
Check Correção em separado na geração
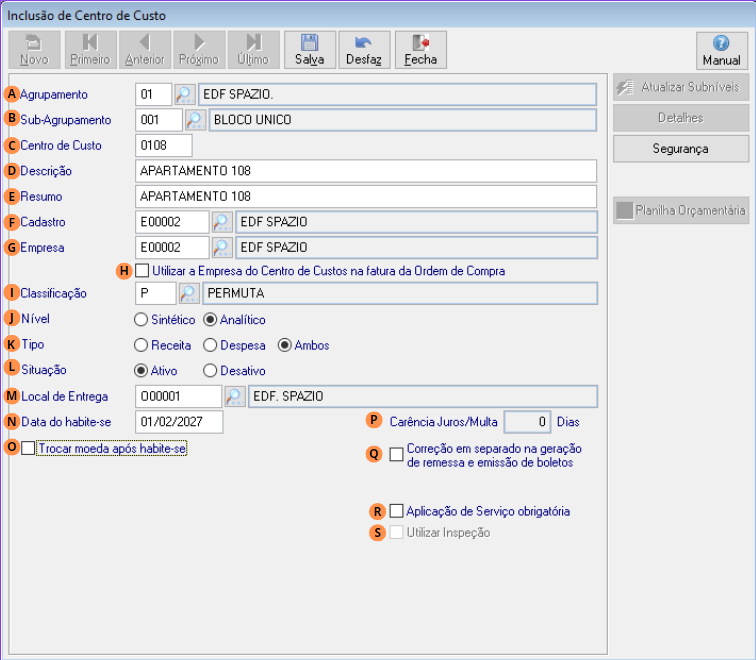click(x=396, y=454)
